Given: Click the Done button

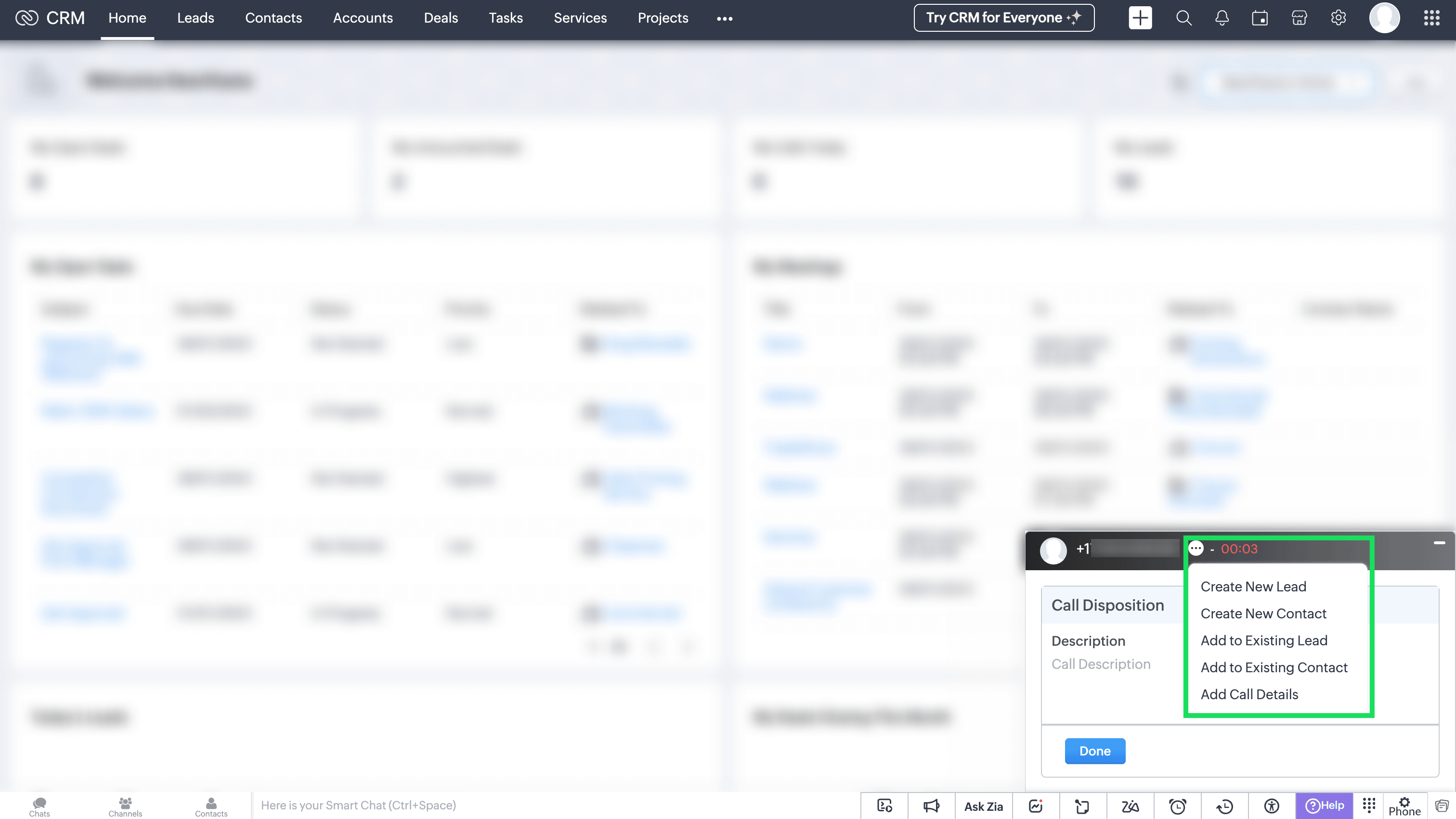Looking at the screenshot, I should pos(1094,751).
